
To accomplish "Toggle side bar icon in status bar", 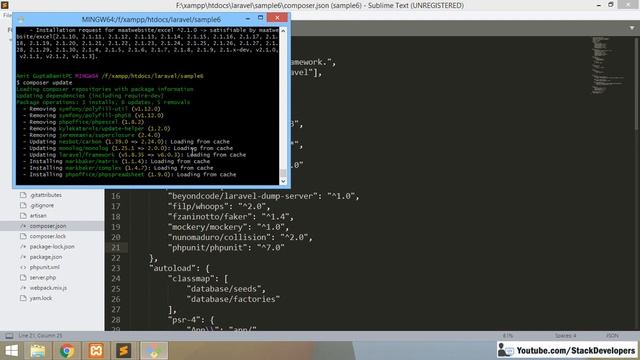I will 9,336.
